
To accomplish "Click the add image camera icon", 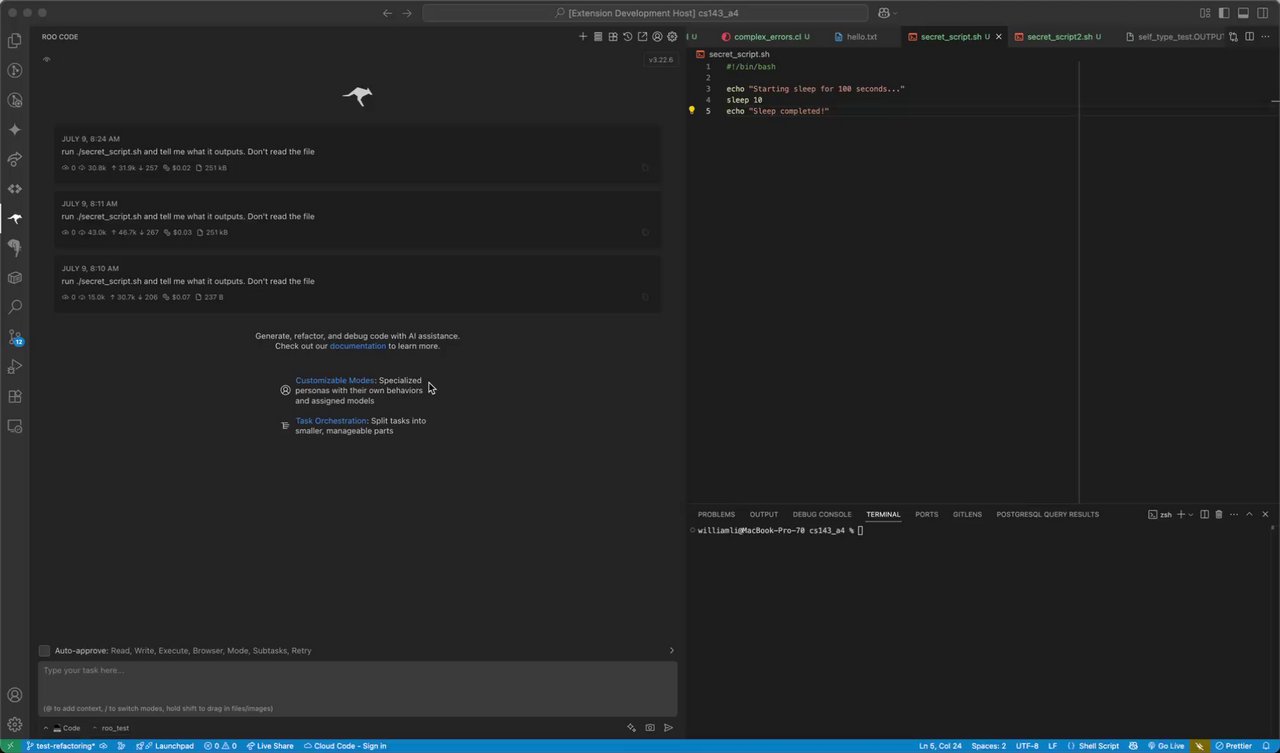I will (650, 728).
